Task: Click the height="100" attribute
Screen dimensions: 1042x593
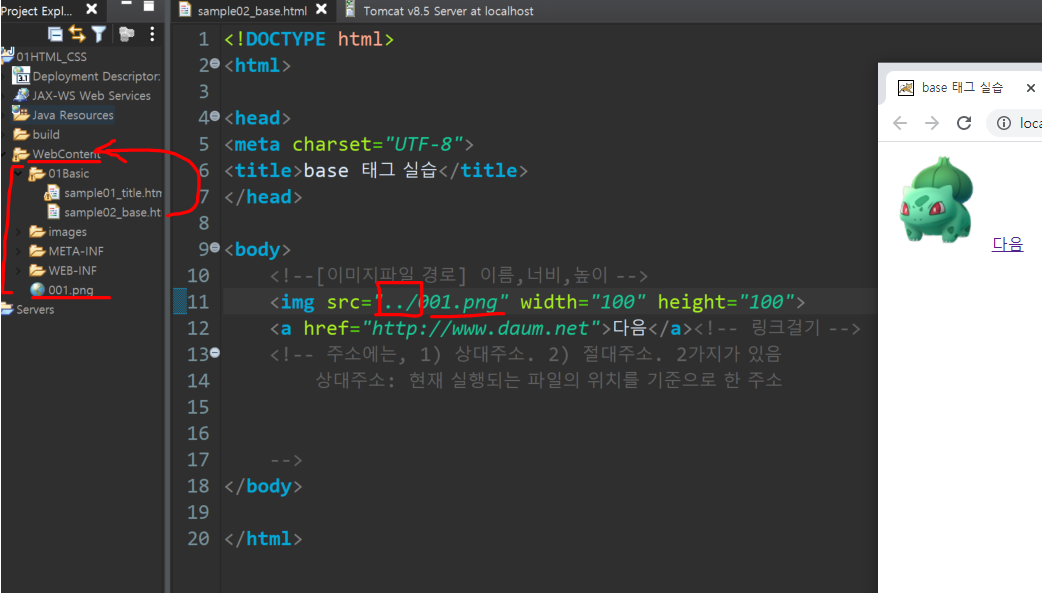Action: [726, 302]
